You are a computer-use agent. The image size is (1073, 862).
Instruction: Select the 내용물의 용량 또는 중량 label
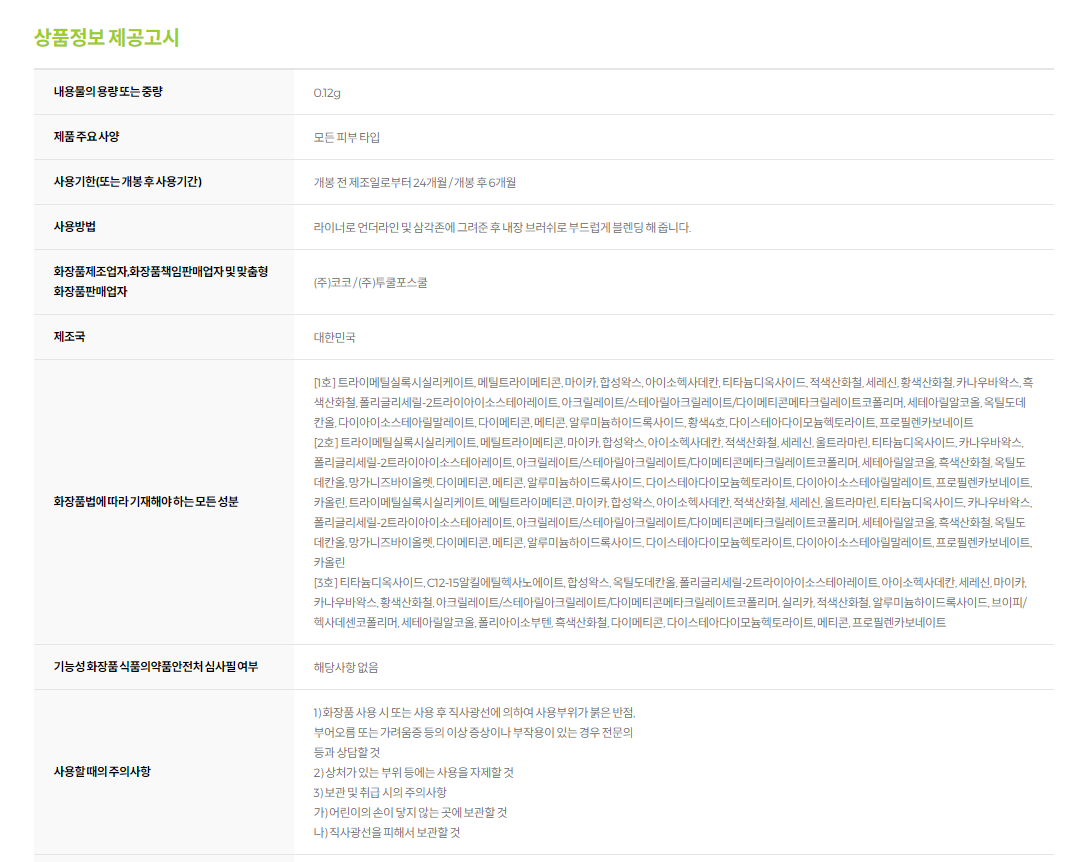click(108, 92)
